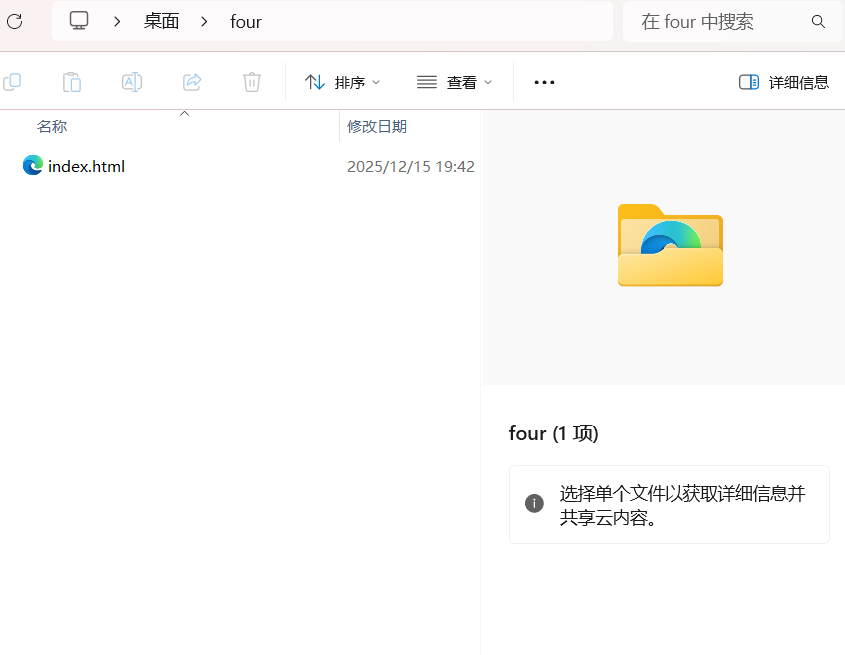This screenshot has height=655, width=845.
Task: Open index.html via its Edge icon
Action: click(x=31, y=165)
